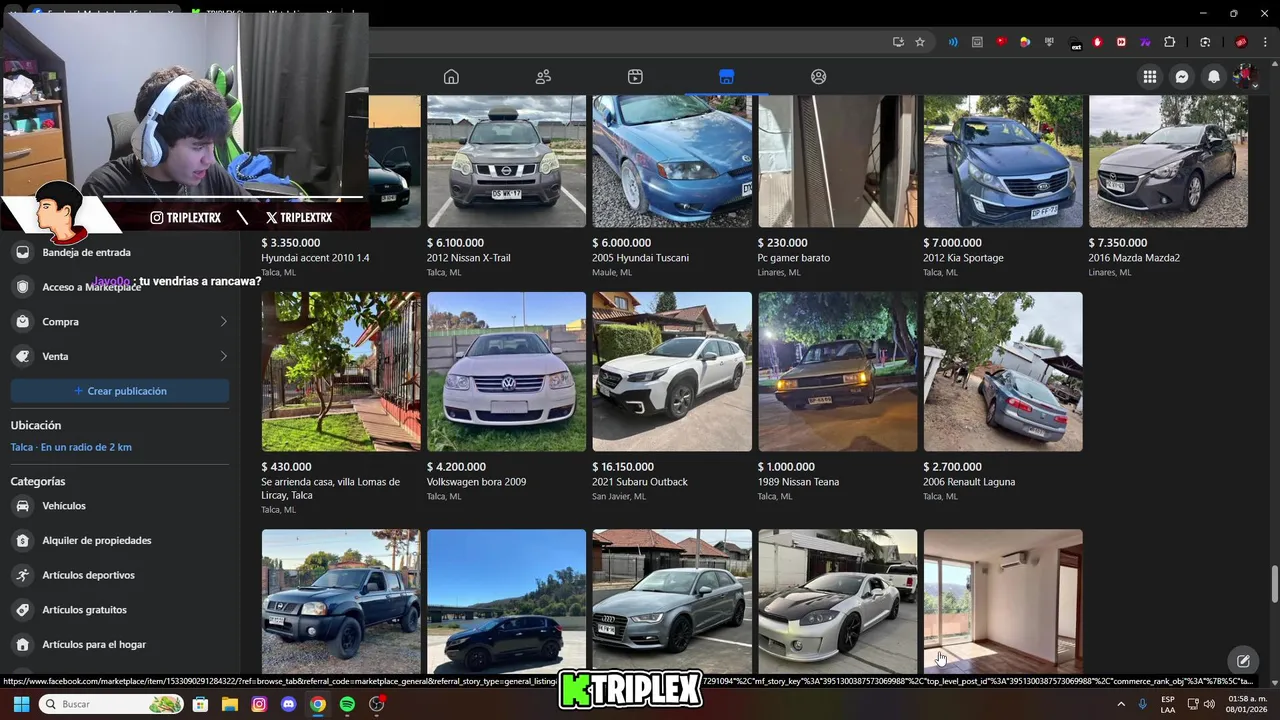This screenshot has height=720, width=1280.
Task: Click the Crear publicación button
Action: [120, 391]
